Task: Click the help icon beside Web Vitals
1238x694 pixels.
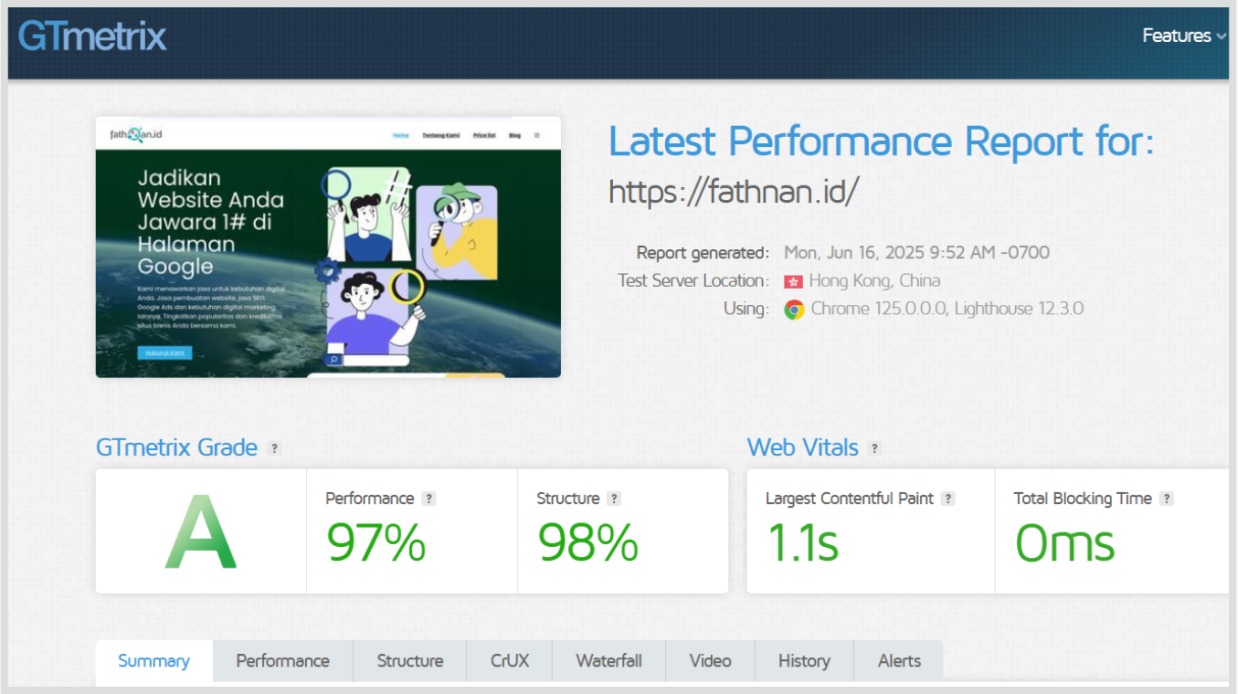Action: click(x=875, y=449)
